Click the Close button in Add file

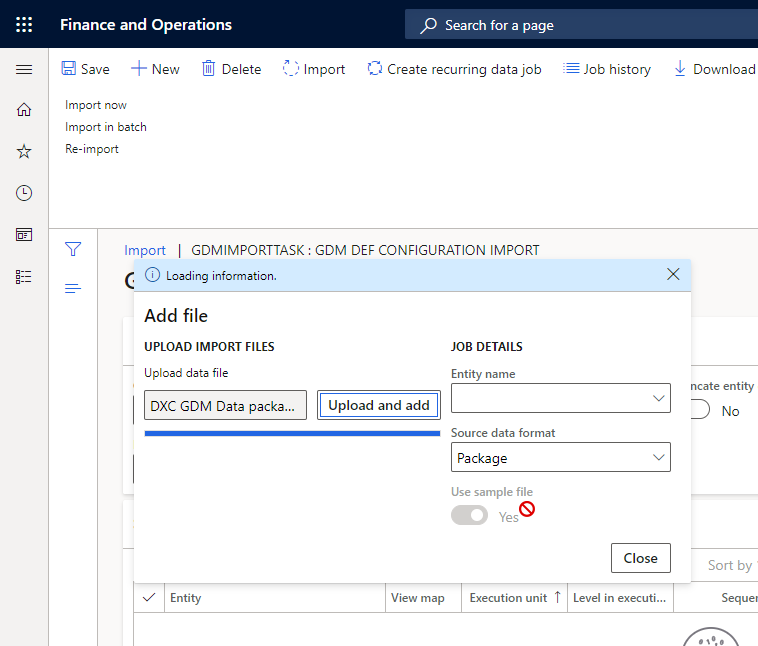coord(641,558)
